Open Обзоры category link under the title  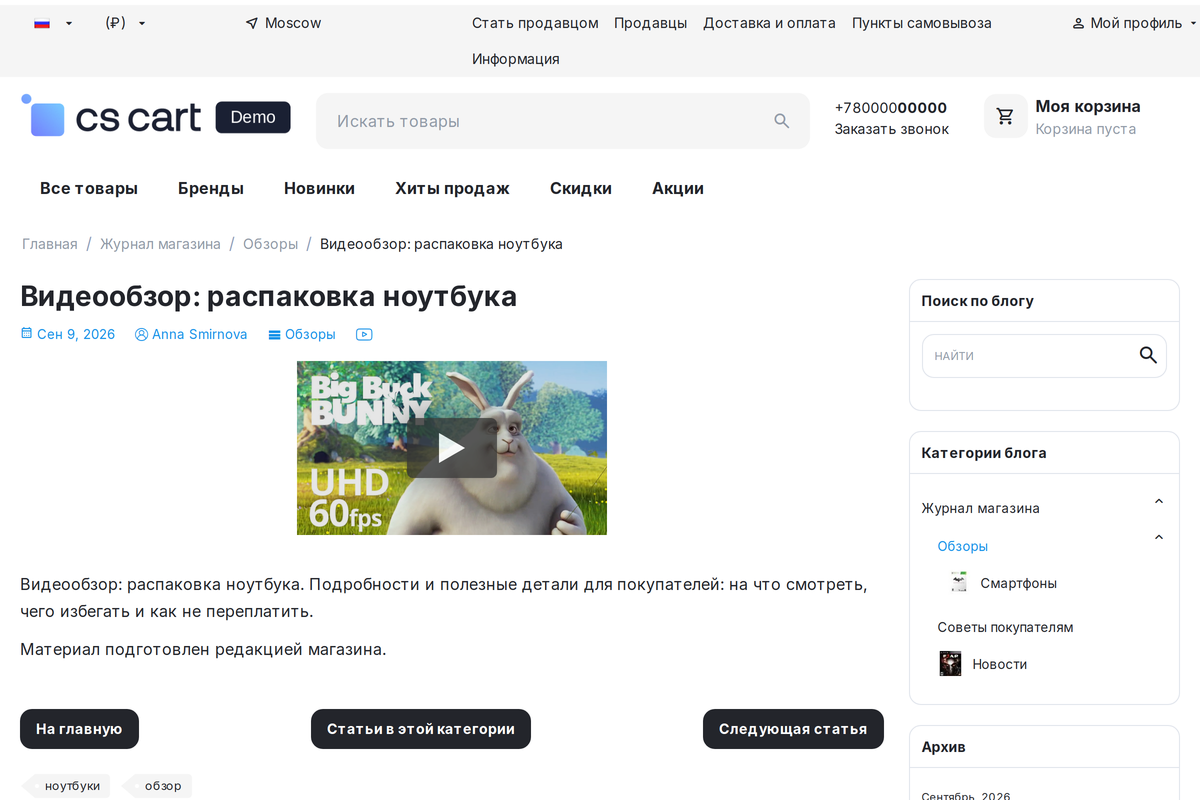point(310,334)
